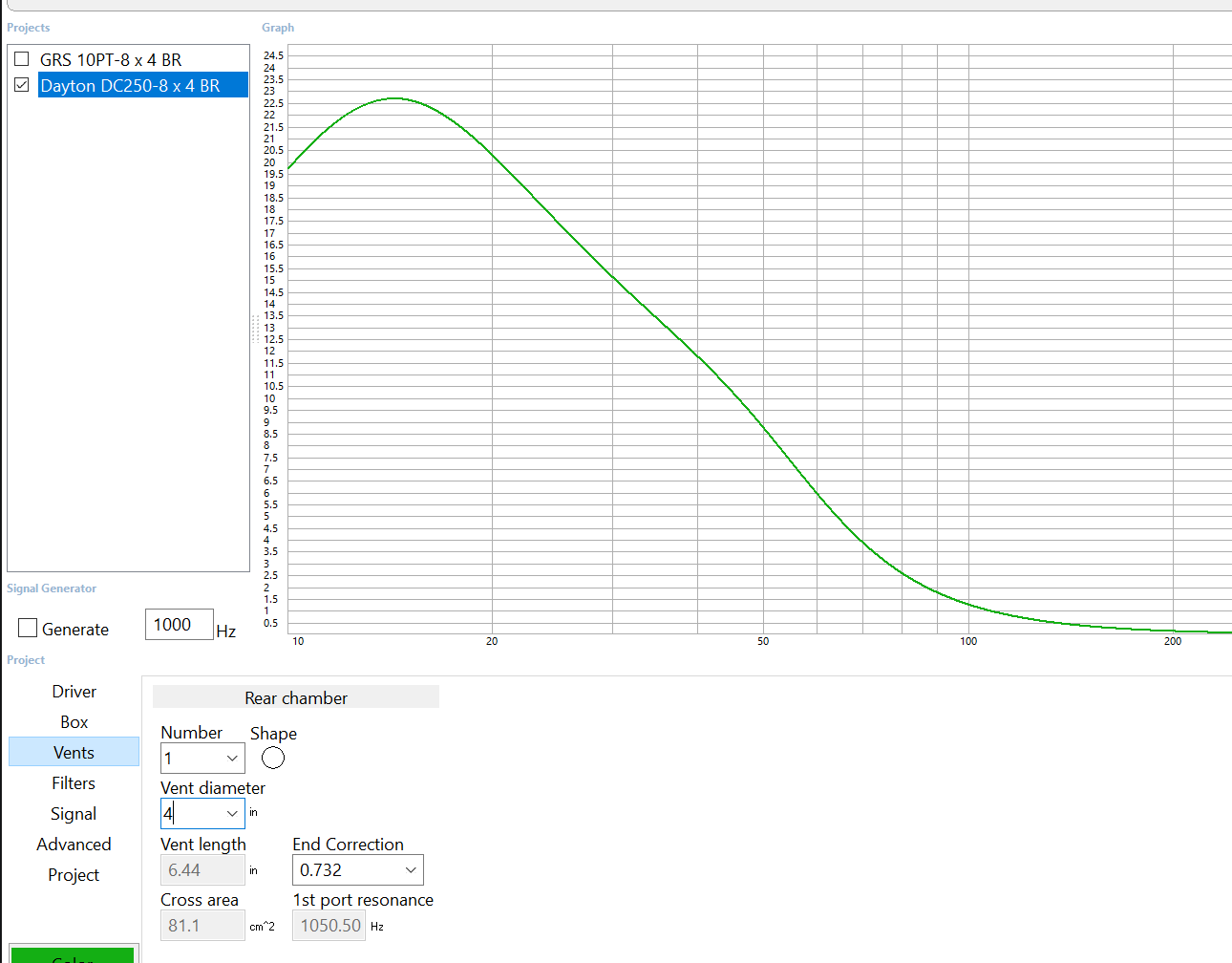
Task: Expand the Vent diameter dropdown
Action: tap(232, 814)
